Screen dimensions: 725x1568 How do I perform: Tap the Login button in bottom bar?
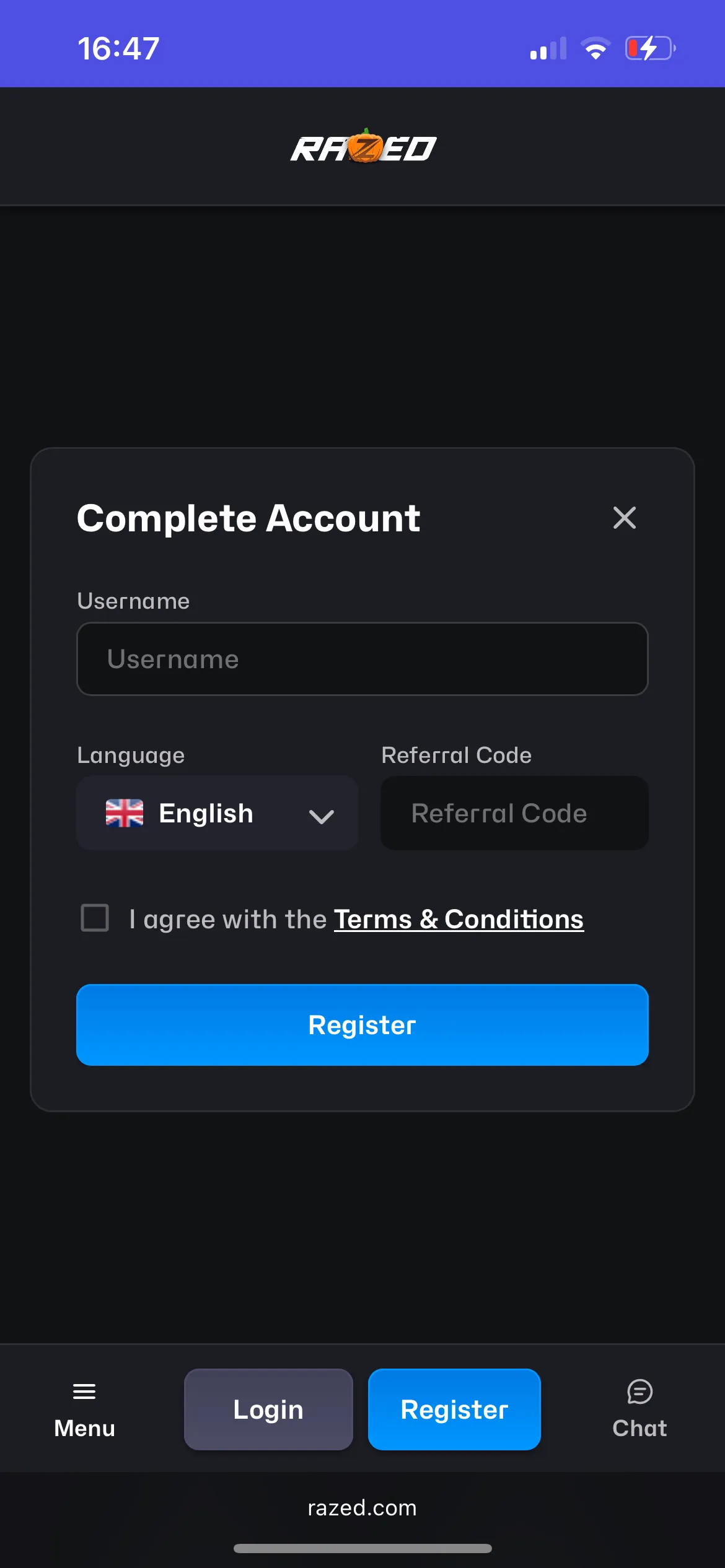(x=268, y=1409)
